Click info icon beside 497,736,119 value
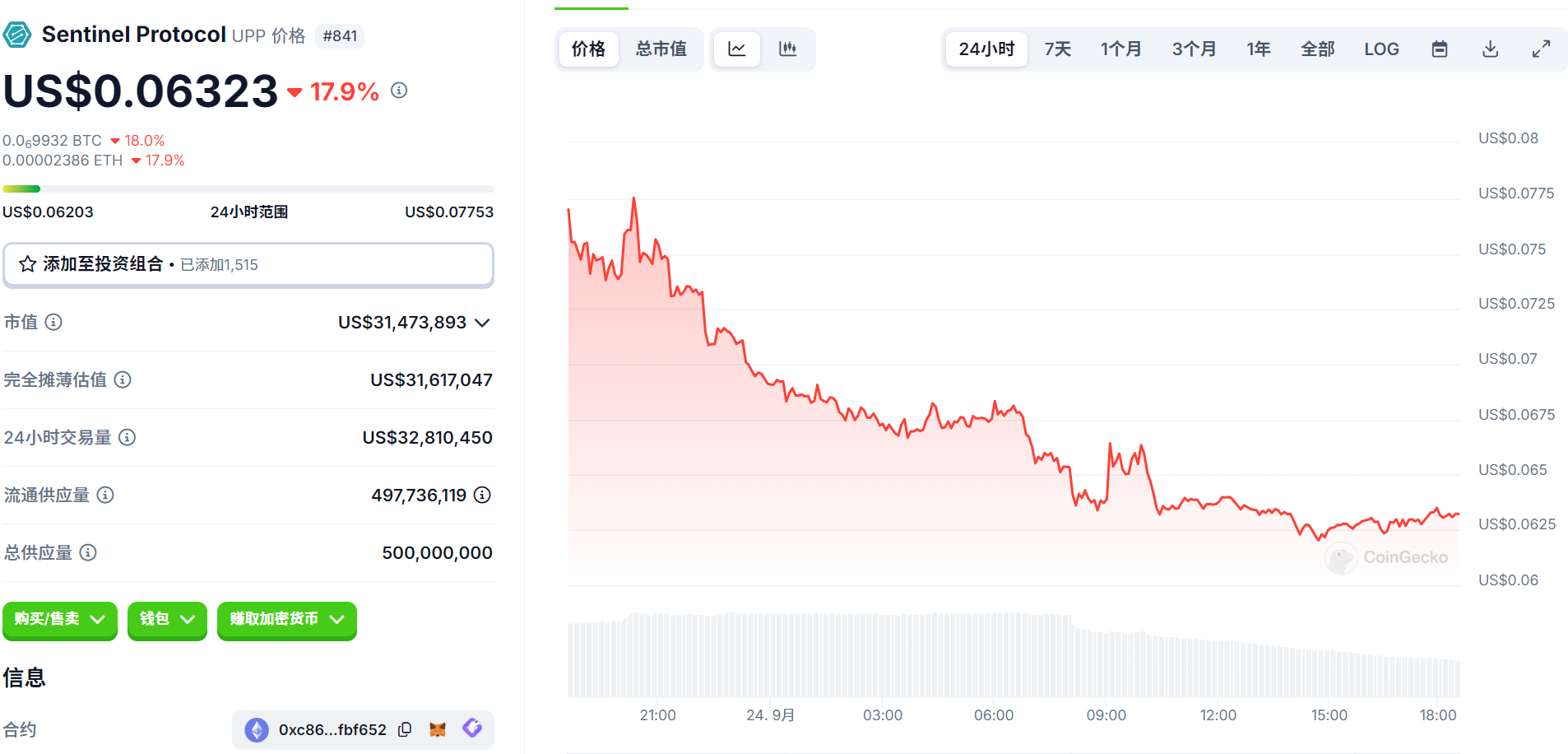The height and width of the screenshot is (754, 1568). point(483,495)
